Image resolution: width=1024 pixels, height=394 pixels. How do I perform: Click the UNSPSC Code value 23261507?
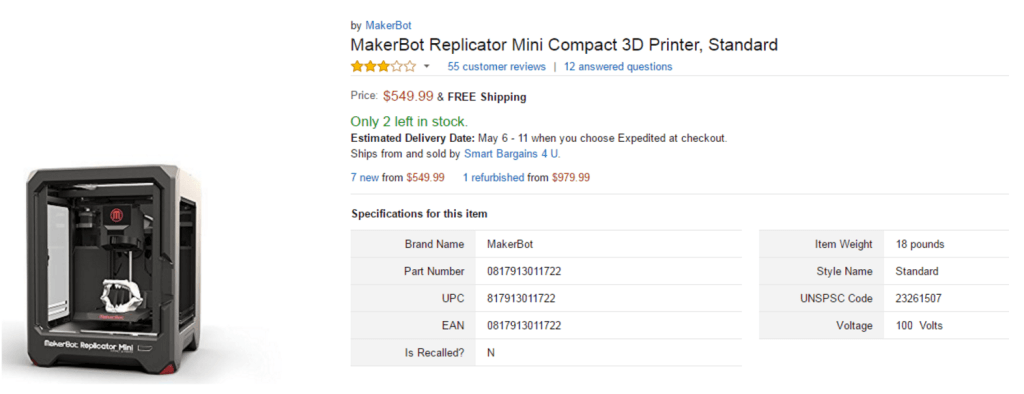918,299
